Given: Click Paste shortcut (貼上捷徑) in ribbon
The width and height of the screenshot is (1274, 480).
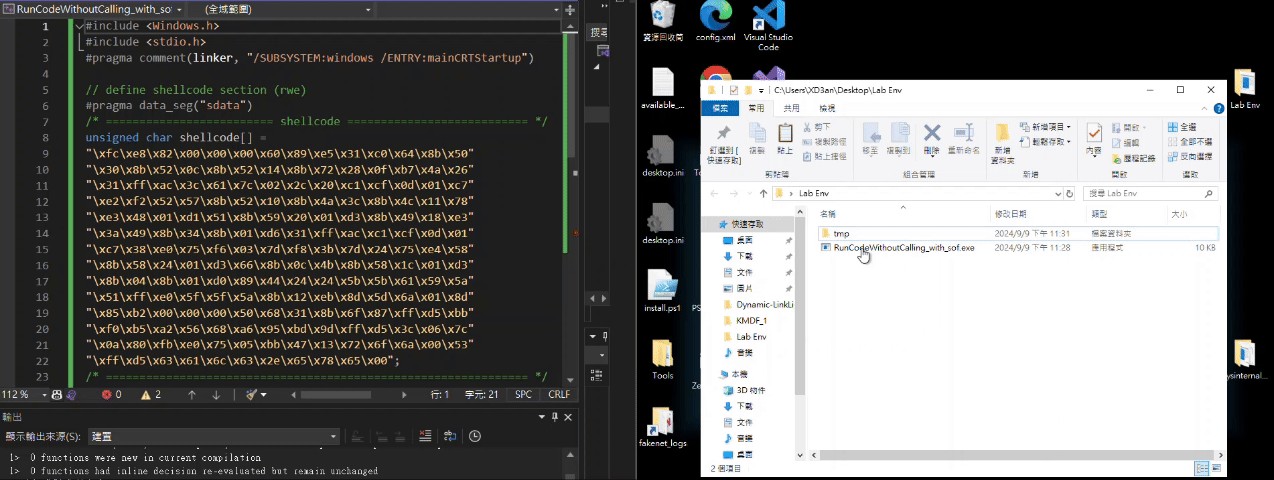Looking at the screenshot, I should click(822, 157).
